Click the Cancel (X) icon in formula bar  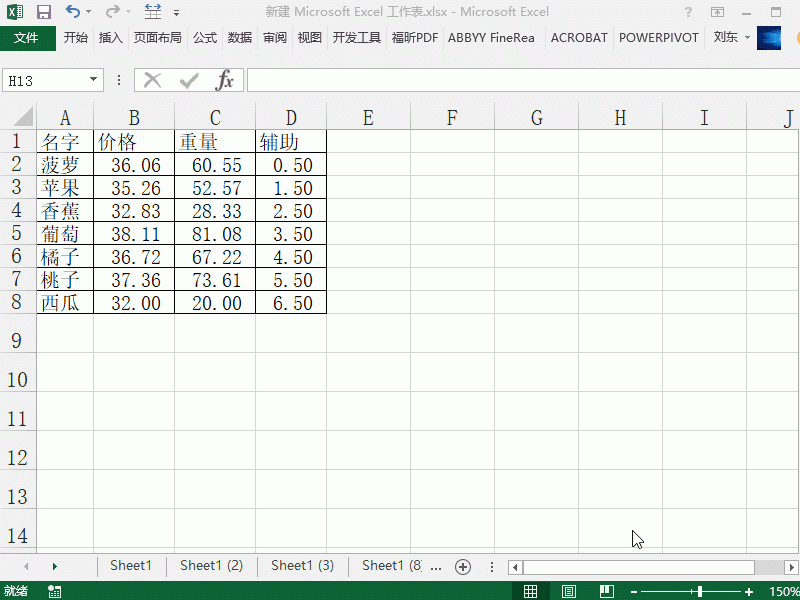pos(152,80)
